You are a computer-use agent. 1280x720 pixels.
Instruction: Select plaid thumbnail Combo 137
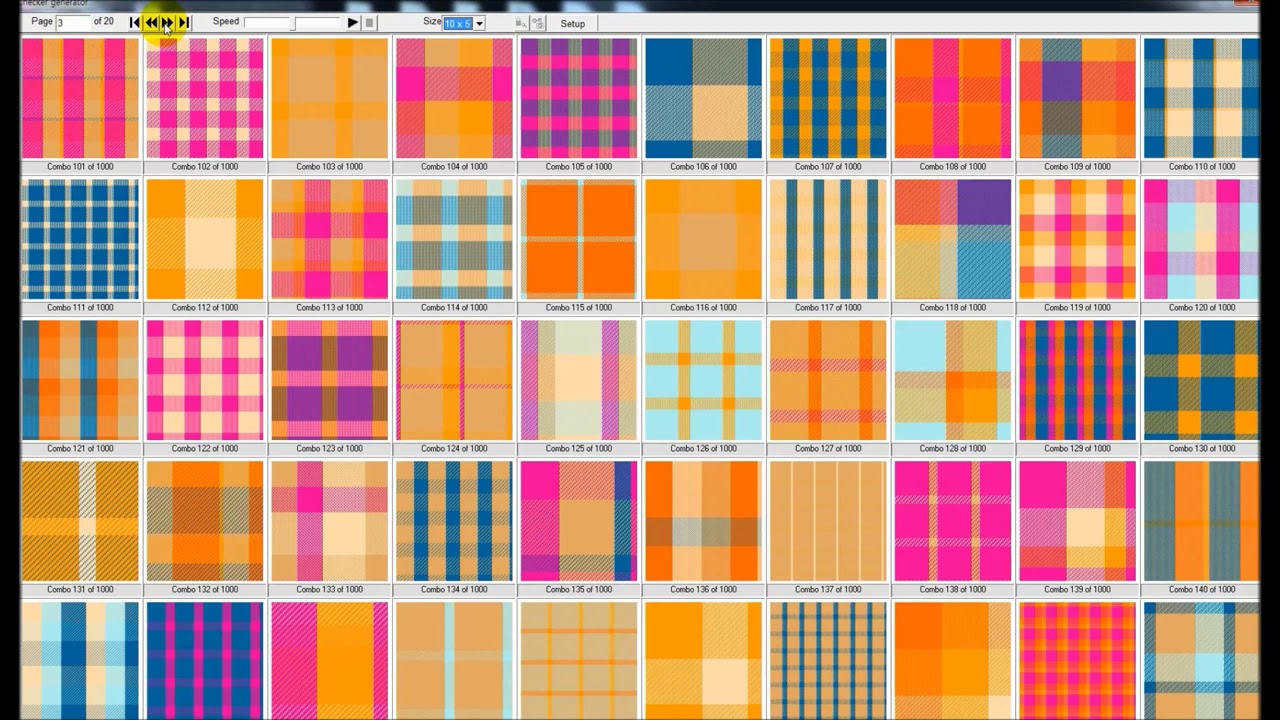click(828, 521)
